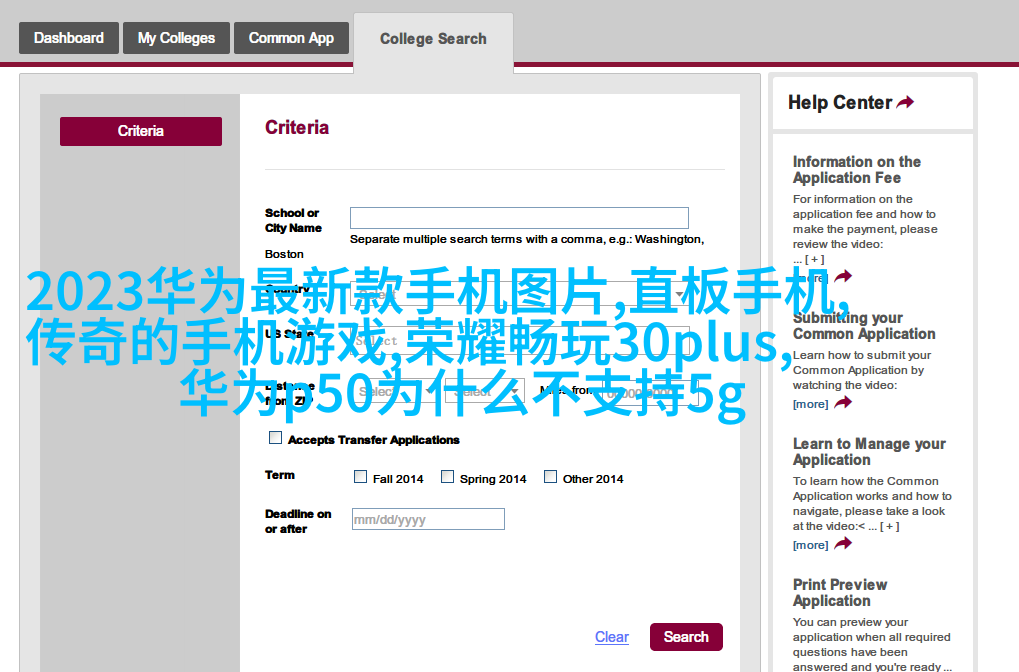Click the Help Center heading
Image resolution: width=1019 pixels, height=672 pixels.
840,103
